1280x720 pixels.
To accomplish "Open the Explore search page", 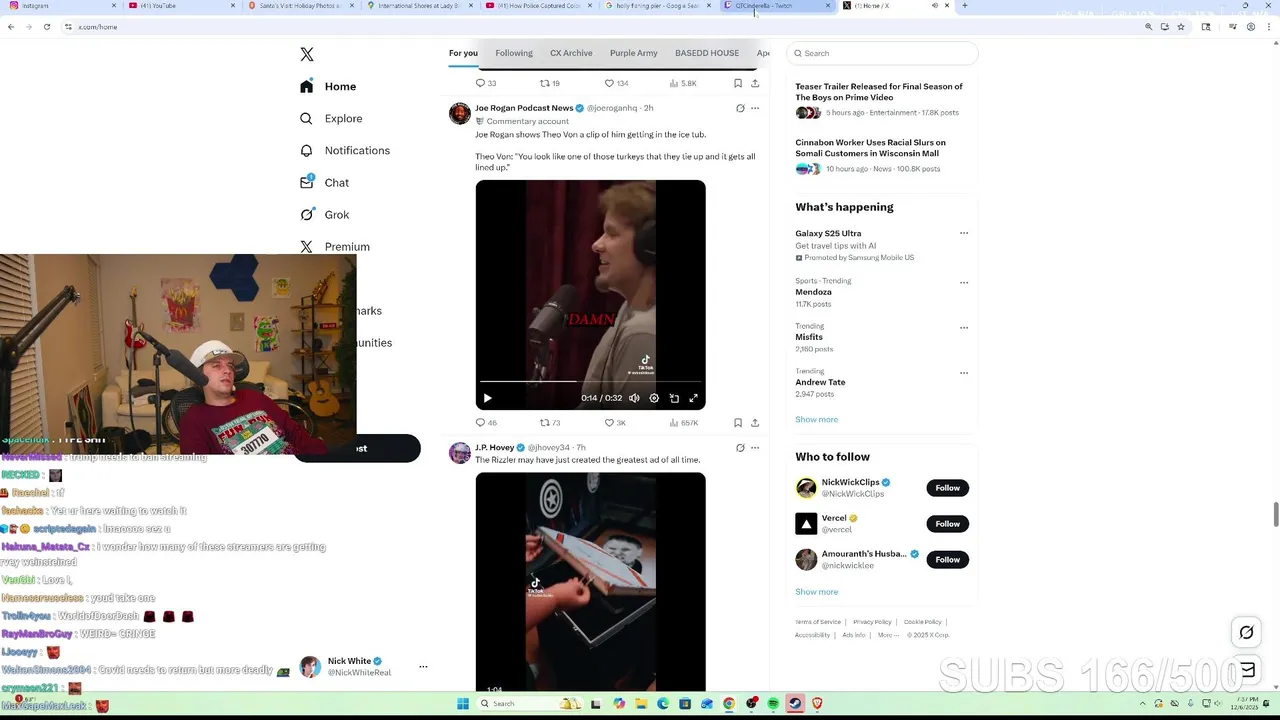I will [x=331, y=119].
